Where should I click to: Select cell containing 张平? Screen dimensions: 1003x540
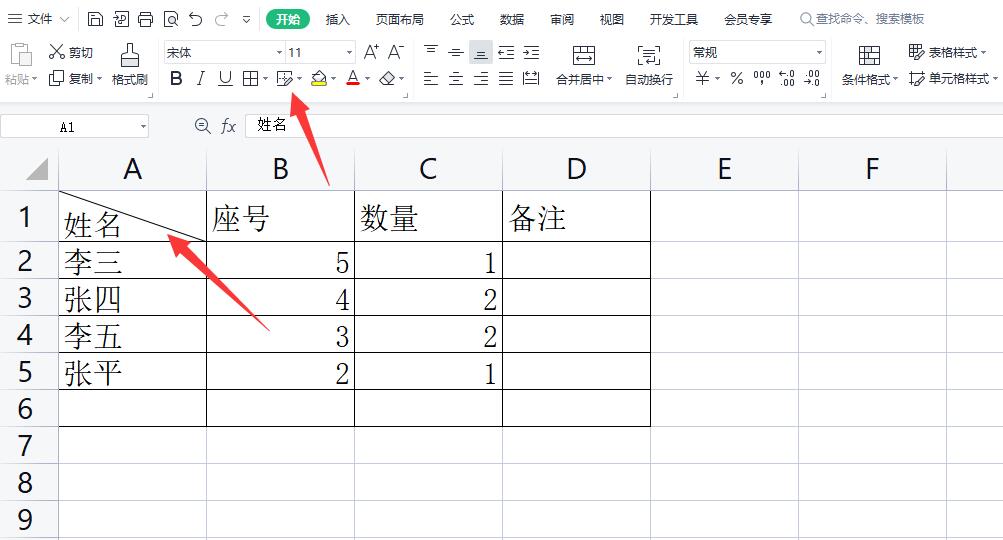132,372
